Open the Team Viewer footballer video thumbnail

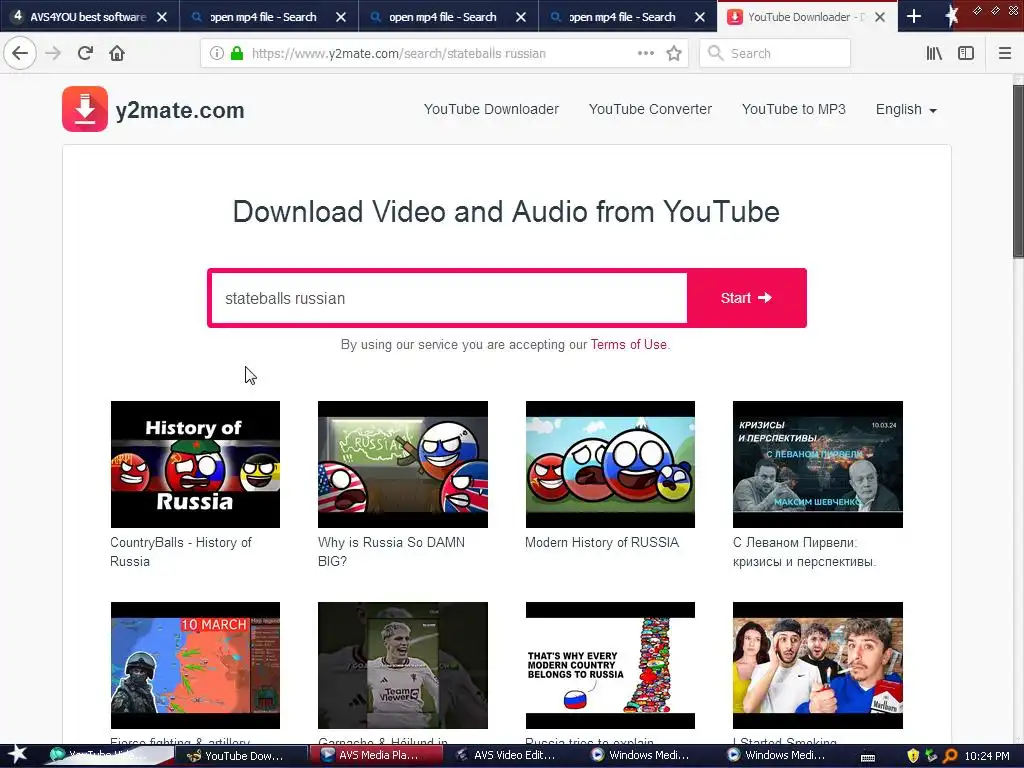click(x=403, y=665)
